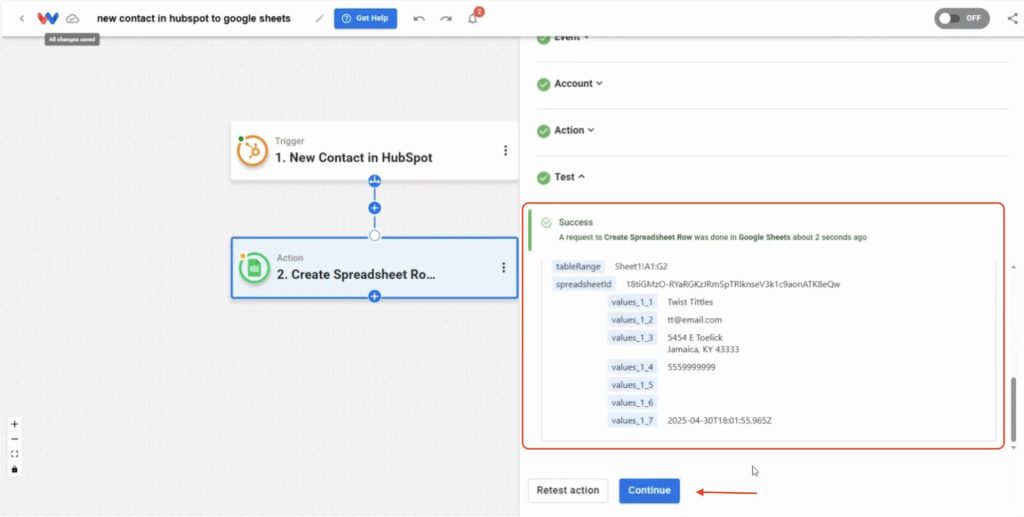The width and height of the screenshot is (1024, 517).
Task: Click the values_1_5 key label
Action: [x=632, y=385]
